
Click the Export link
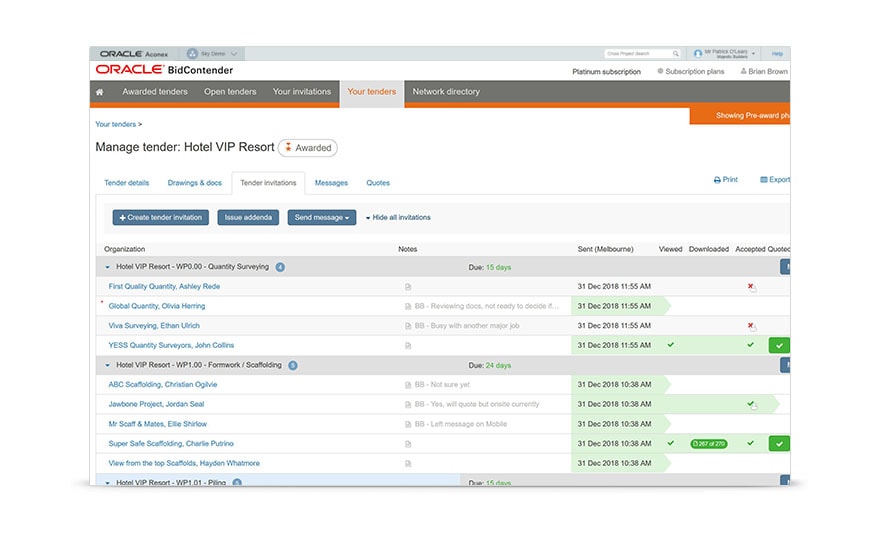pyautogui.click(x=775, y=180)
